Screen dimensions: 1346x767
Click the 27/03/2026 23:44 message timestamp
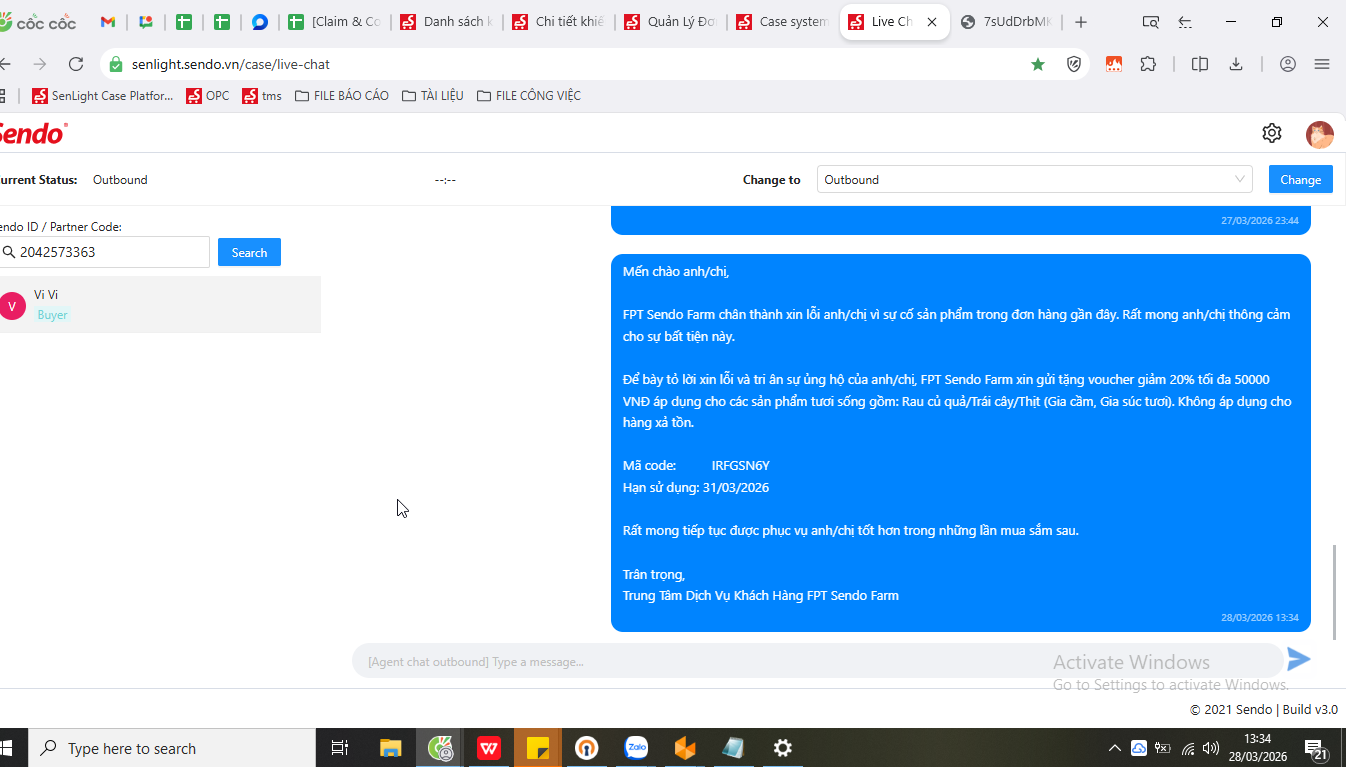[1260, 220]
